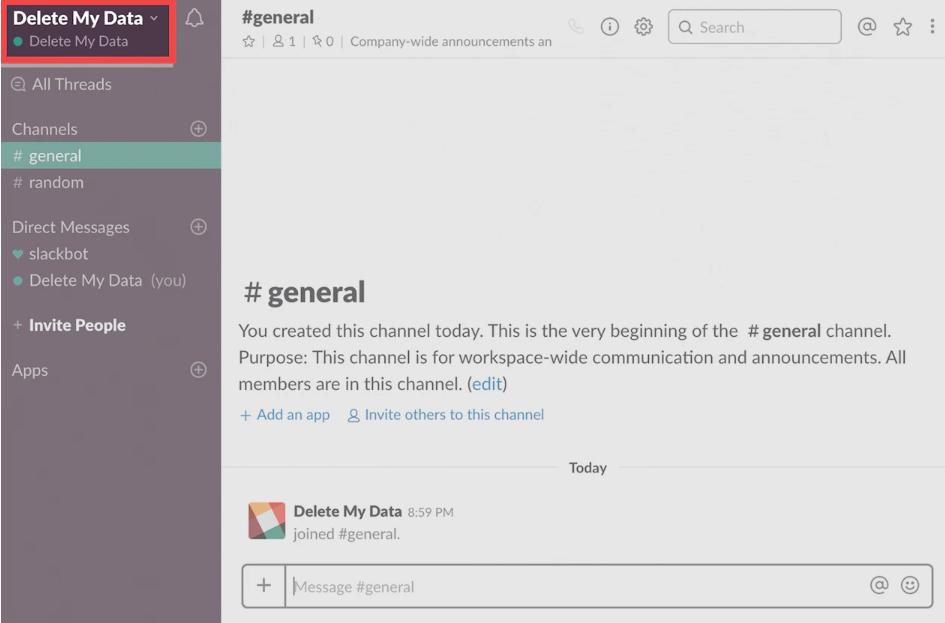Show mentions and reactions @ icon in the header

867,27
